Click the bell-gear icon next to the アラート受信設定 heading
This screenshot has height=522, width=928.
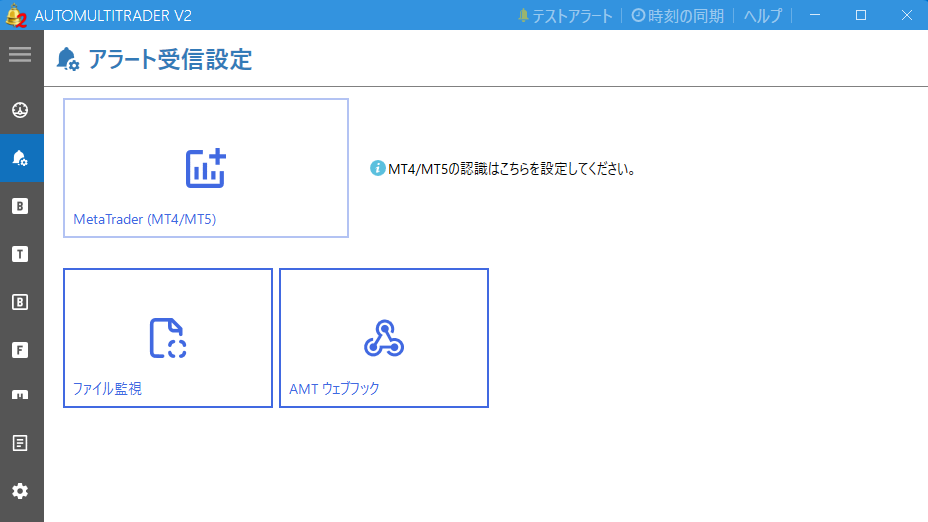click(x=68, y=59)
